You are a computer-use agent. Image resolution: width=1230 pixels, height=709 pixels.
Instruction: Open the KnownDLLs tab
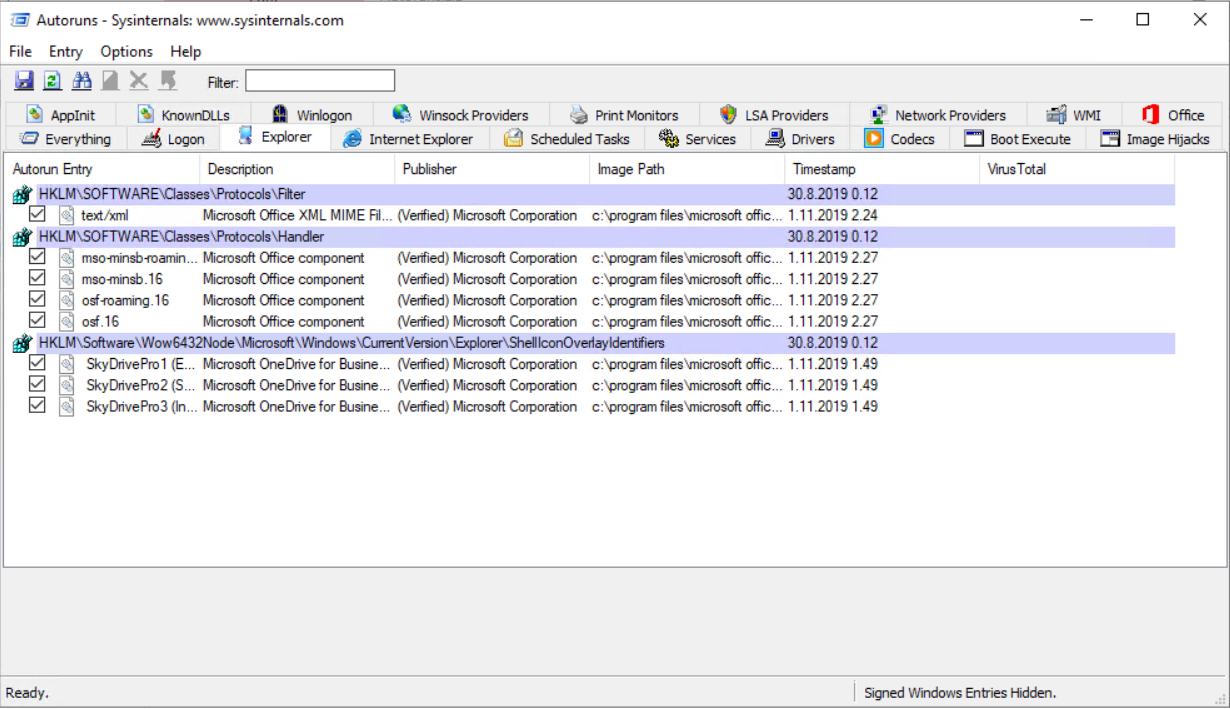click(183, 115)
